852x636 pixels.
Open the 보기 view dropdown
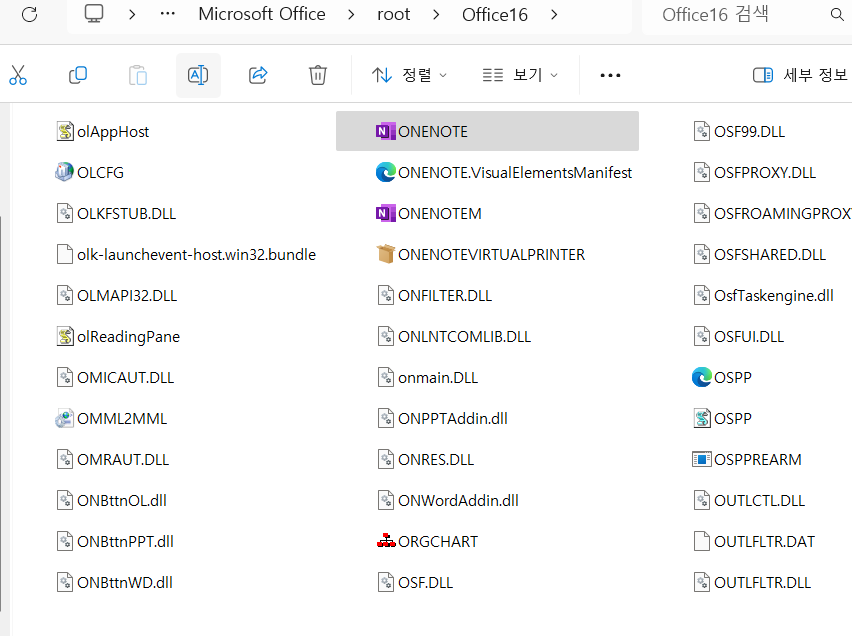pyautogui.click(x=520, y=75)
